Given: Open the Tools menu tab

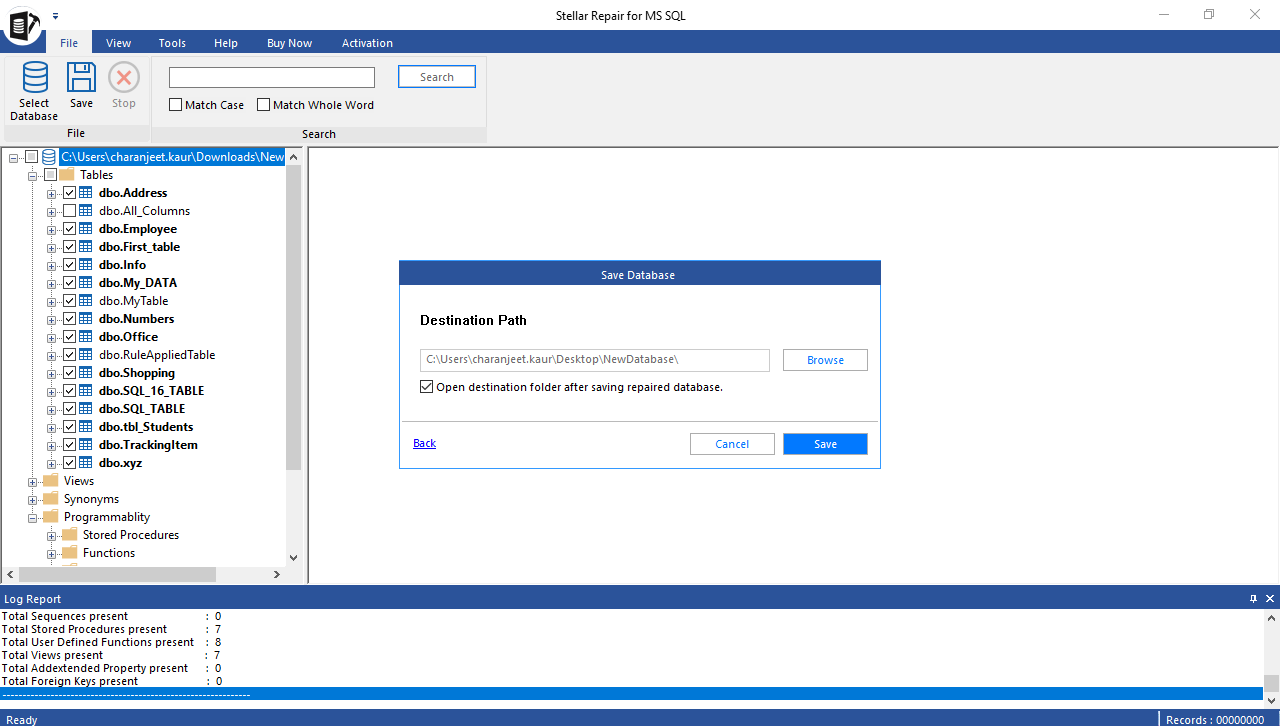Looking at the screenshot, I should (172, 43).
